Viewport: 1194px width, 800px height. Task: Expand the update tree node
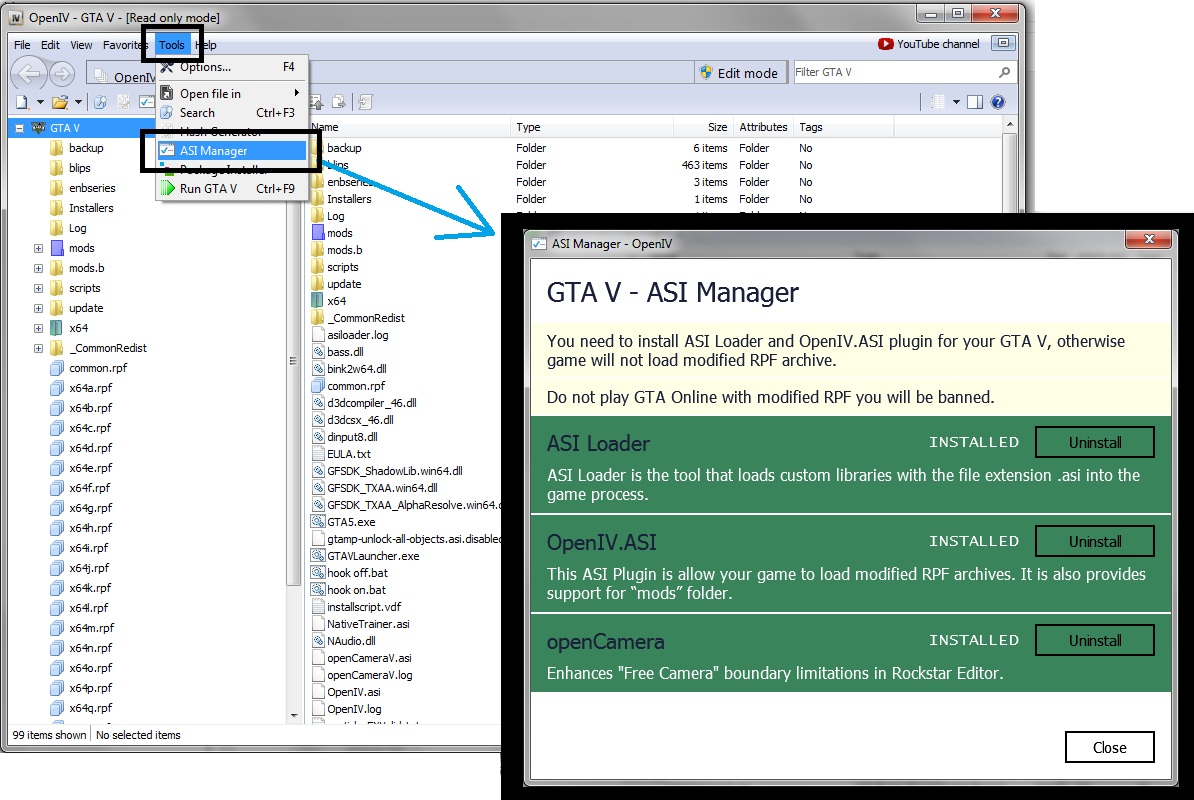coord(38,308)
